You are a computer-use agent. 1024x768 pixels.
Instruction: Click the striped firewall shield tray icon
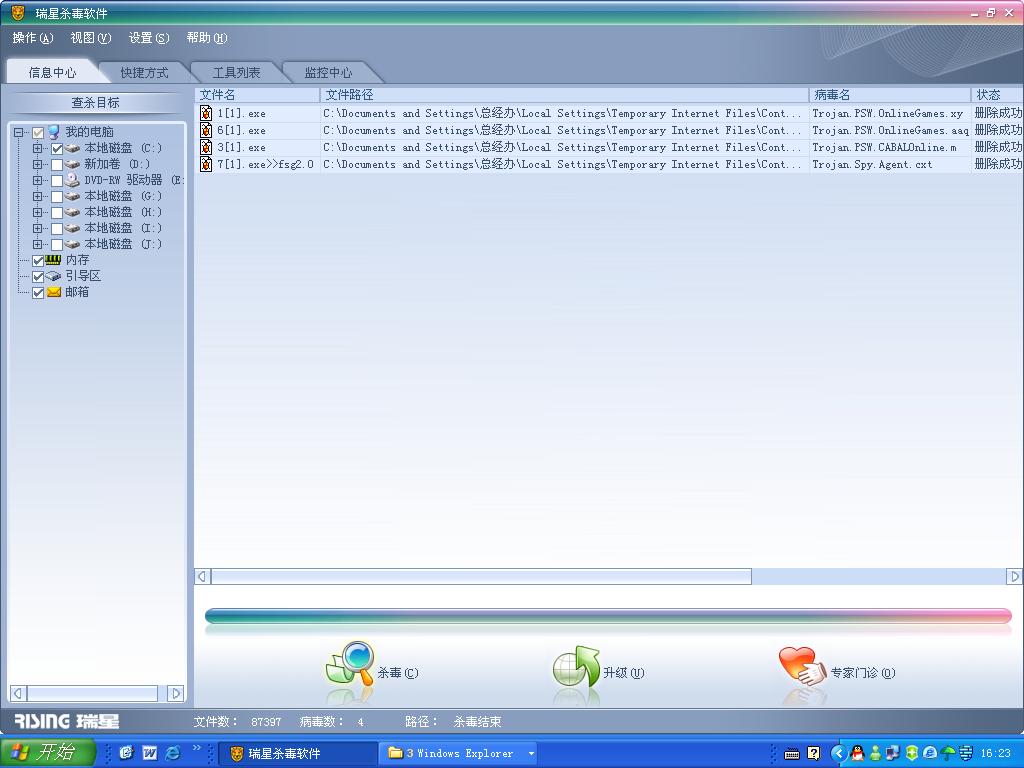click(966, 753)
